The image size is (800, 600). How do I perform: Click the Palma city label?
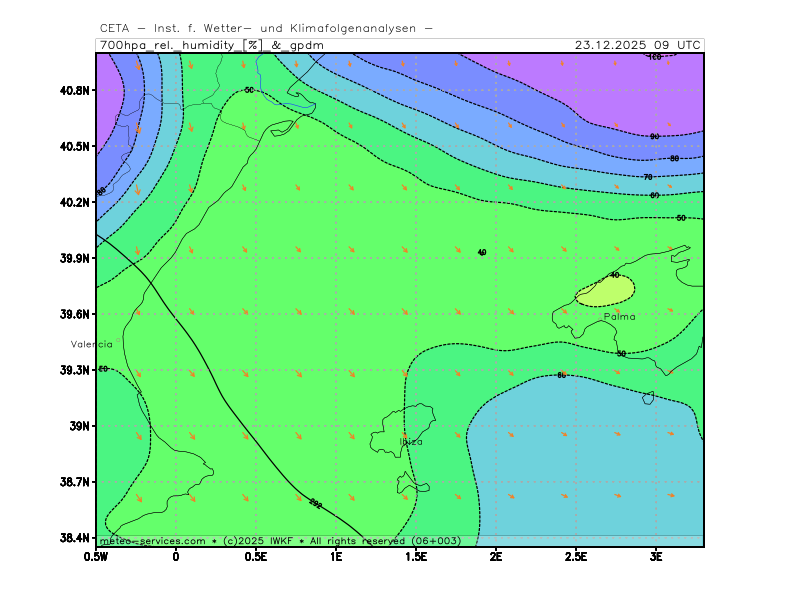point(619,317)
